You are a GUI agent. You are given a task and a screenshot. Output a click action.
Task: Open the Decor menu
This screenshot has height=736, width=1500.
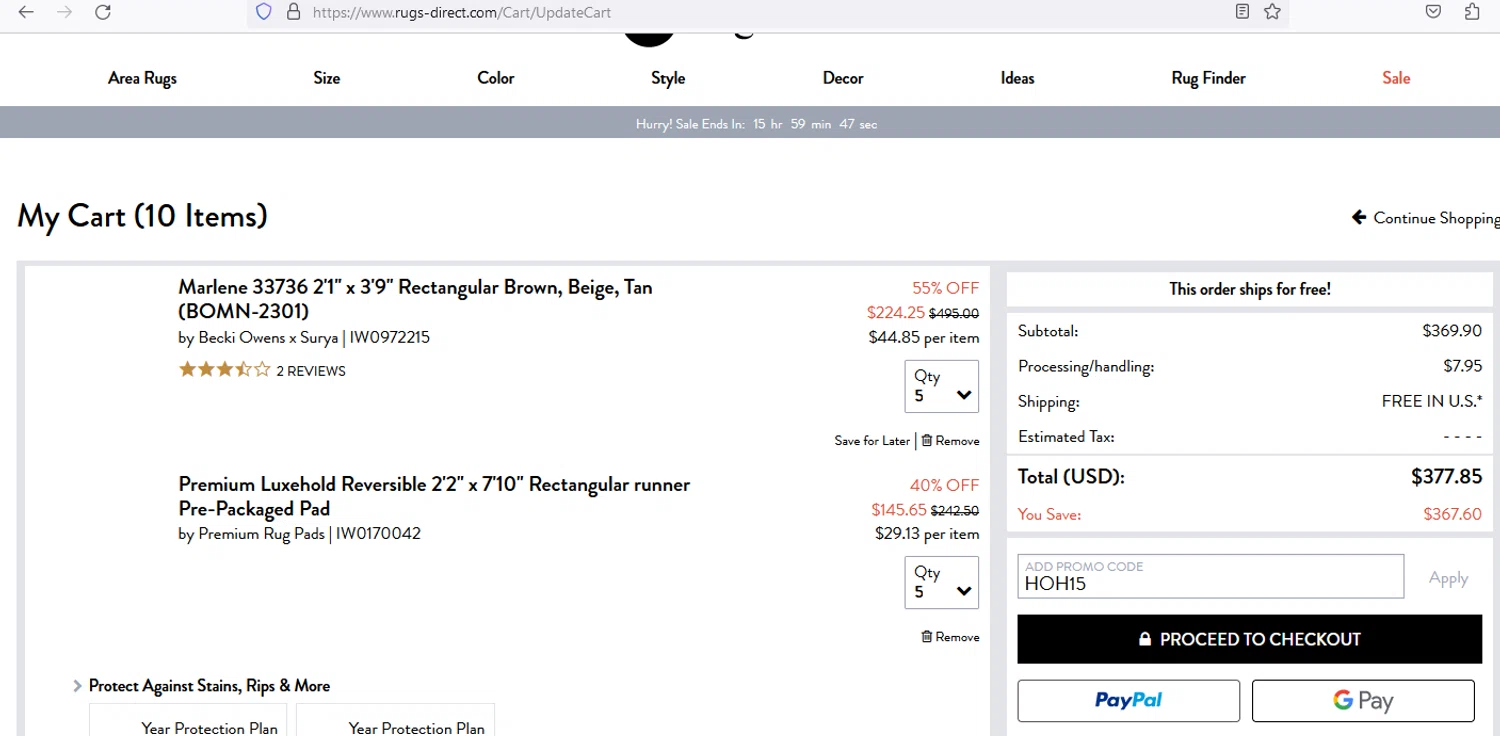pos(843,78)
